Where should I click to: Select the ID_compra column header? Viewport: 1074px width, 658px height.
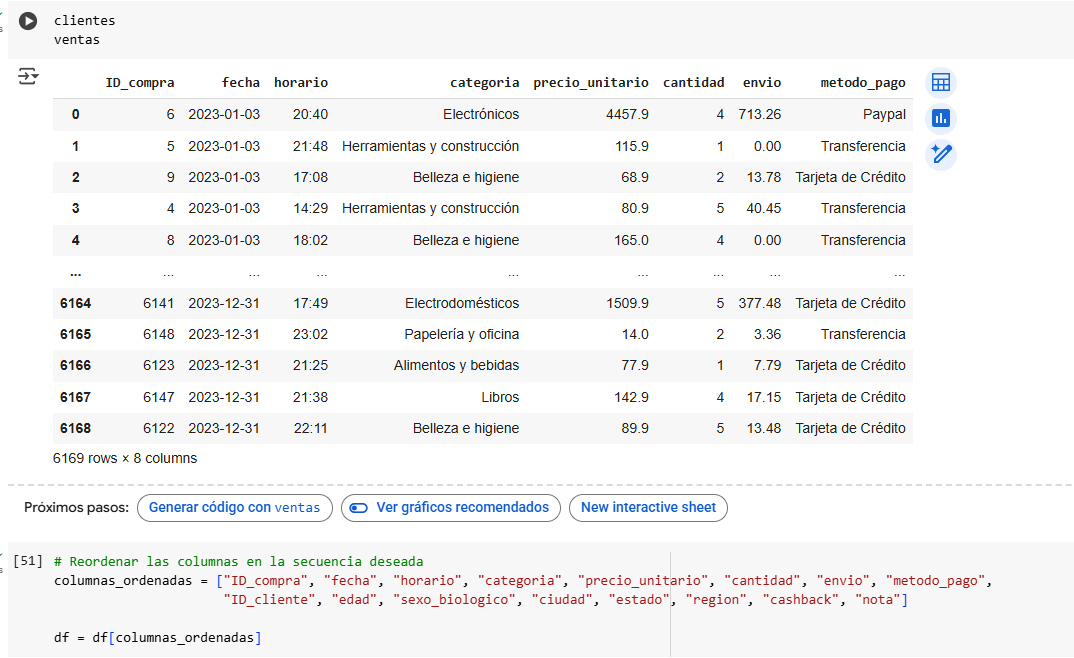[140, 83]
